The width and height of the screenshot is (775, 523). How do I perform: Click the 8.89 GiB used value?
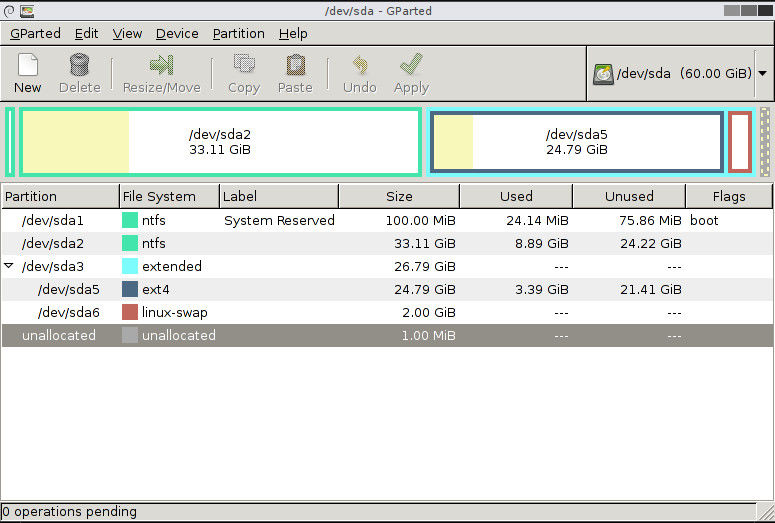541,243
